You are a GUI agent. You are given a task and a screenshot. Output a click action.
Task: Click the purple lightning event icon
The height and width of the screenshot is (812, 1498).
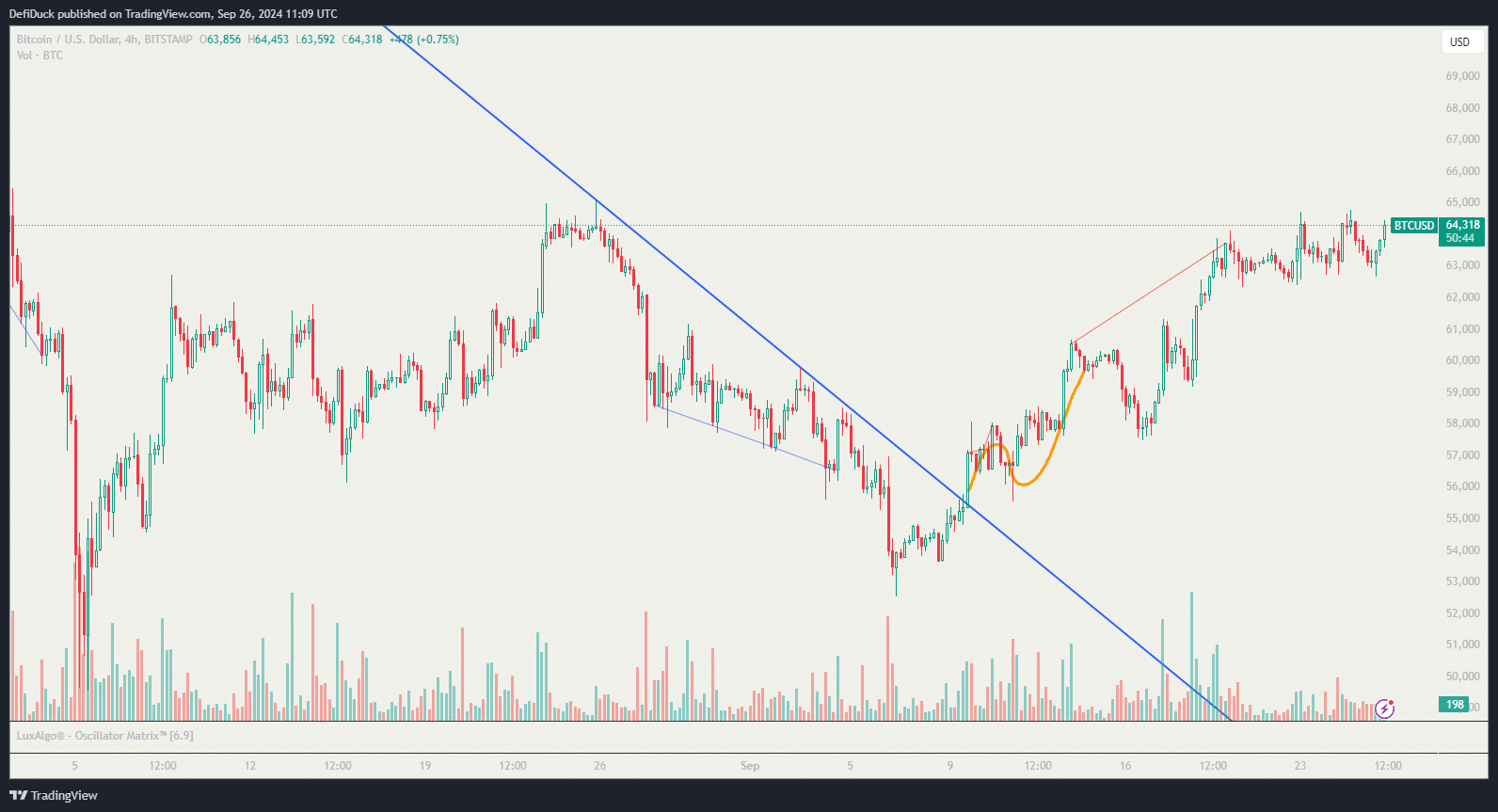[x=1384, y=709]
